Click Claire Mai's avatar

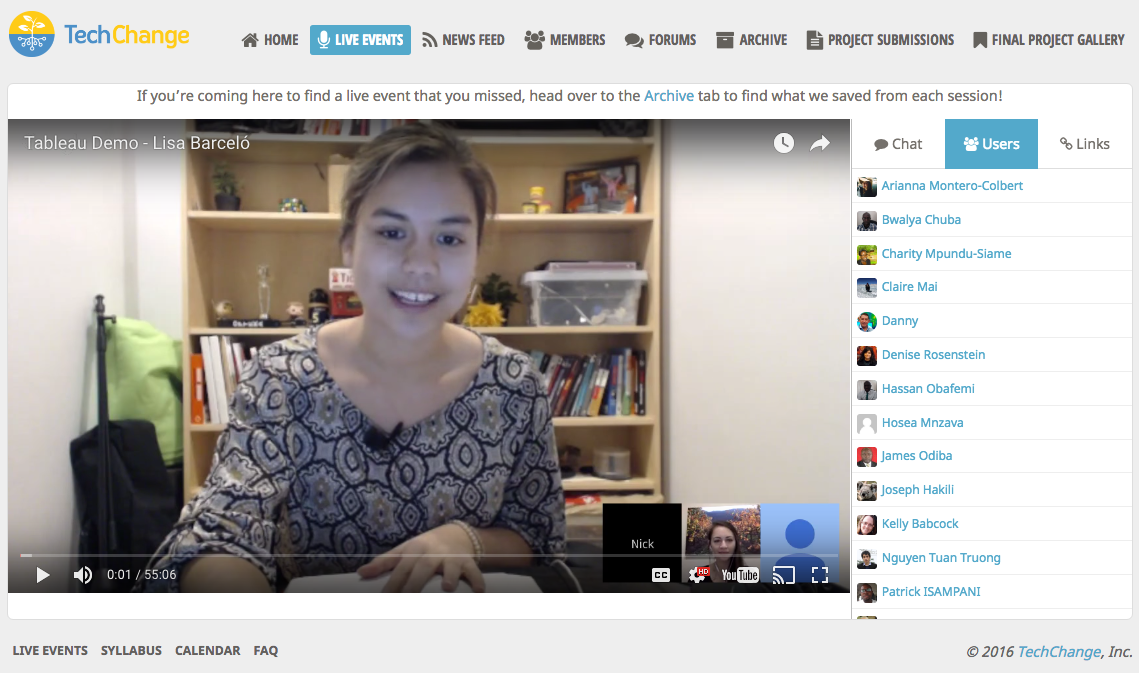(867, 288)
